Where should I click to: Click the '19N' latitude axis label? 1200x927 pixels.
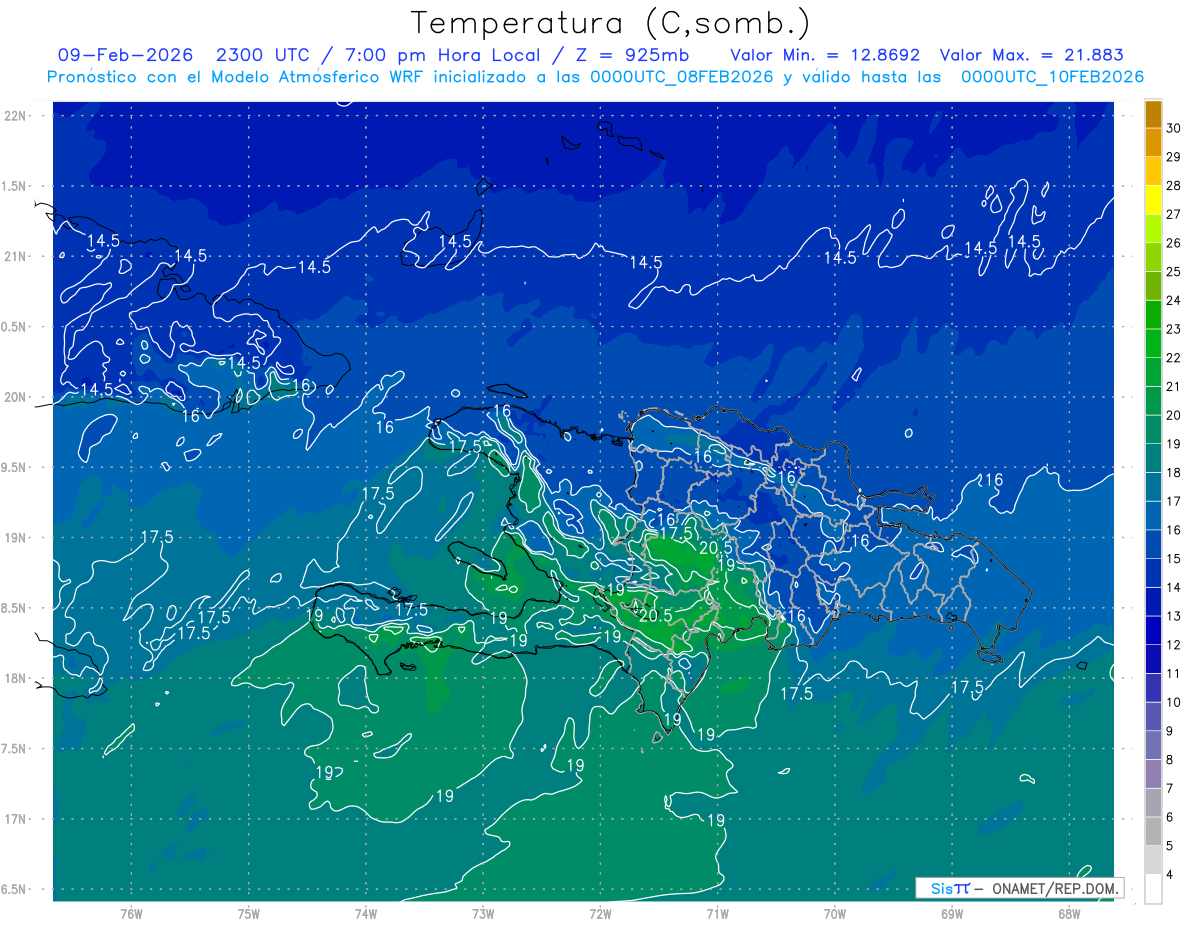click(x=17, y=538)
